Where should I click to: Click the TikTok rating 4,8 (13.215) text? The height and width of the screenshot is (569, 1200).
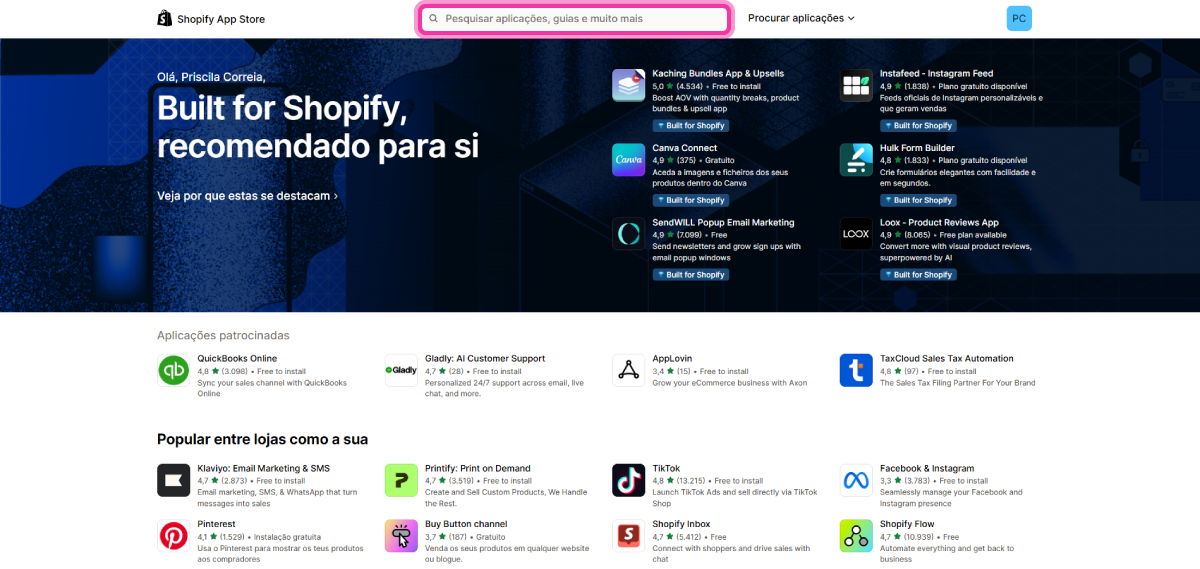(x=680, y=481)
